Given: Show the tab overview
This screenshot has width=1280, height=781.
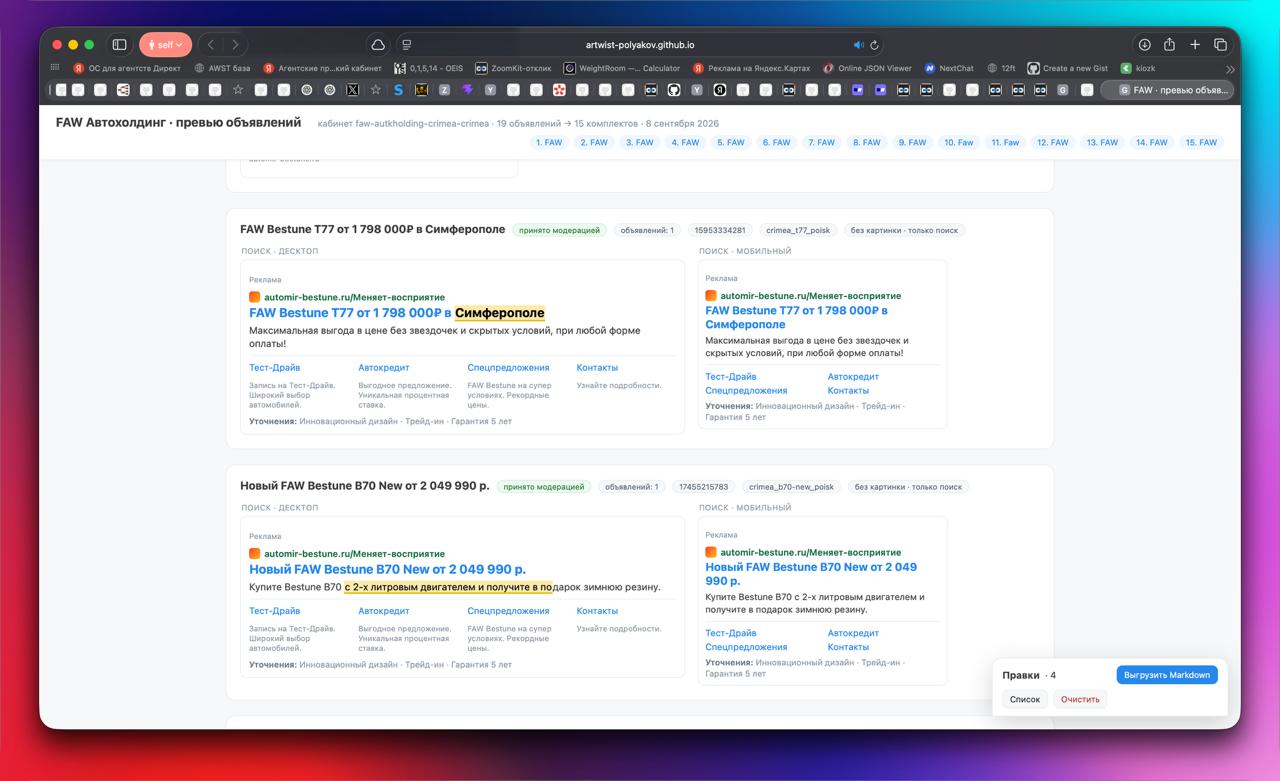Looking at the screenshot, I should pyautogui.click(x=1220, y=45).
